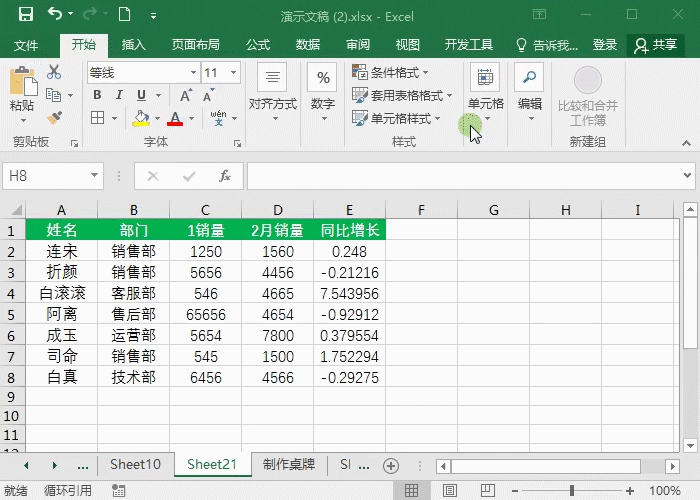Collapse the ribbon with the up chevron

point(686,143)
